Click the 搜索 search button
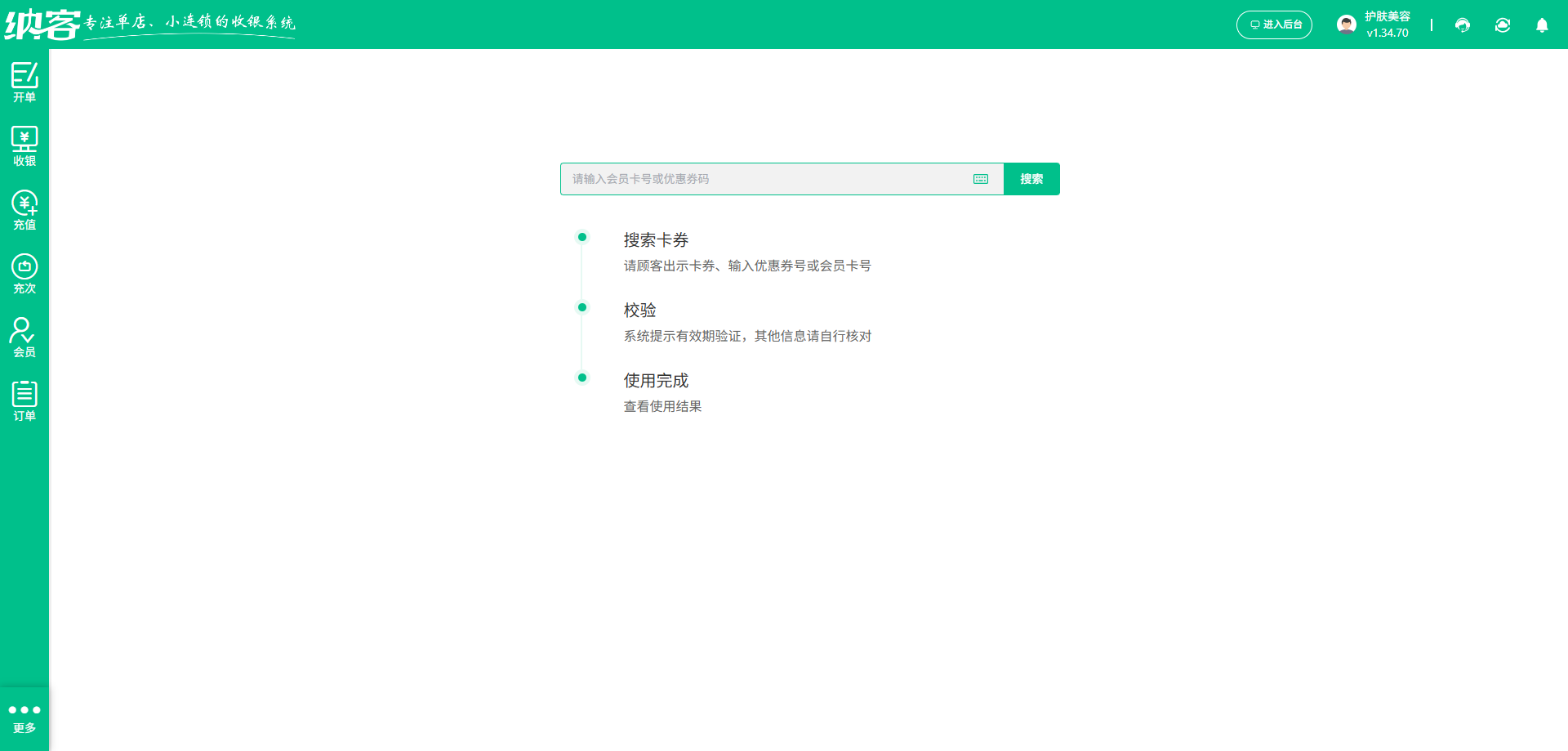 (x=1031, y=179)
